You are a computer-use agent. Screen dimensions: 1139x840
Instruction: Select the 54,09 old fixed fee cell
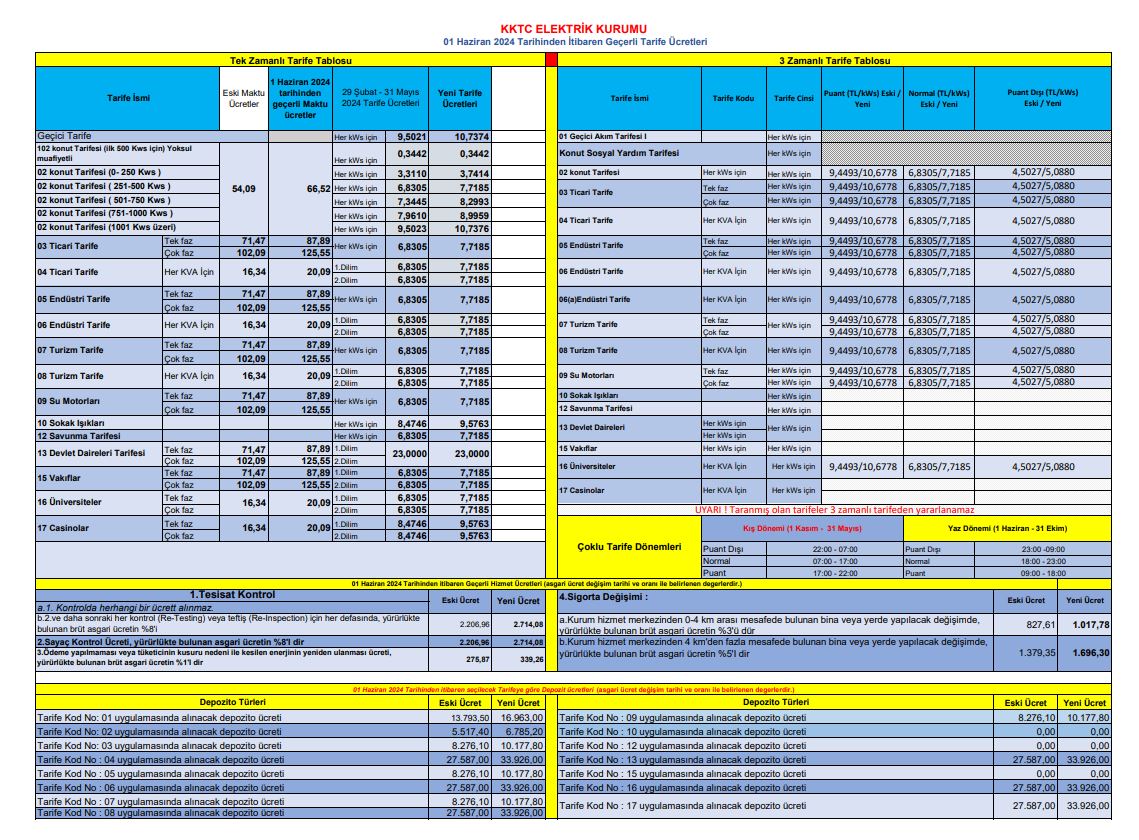tap(243, 187)
